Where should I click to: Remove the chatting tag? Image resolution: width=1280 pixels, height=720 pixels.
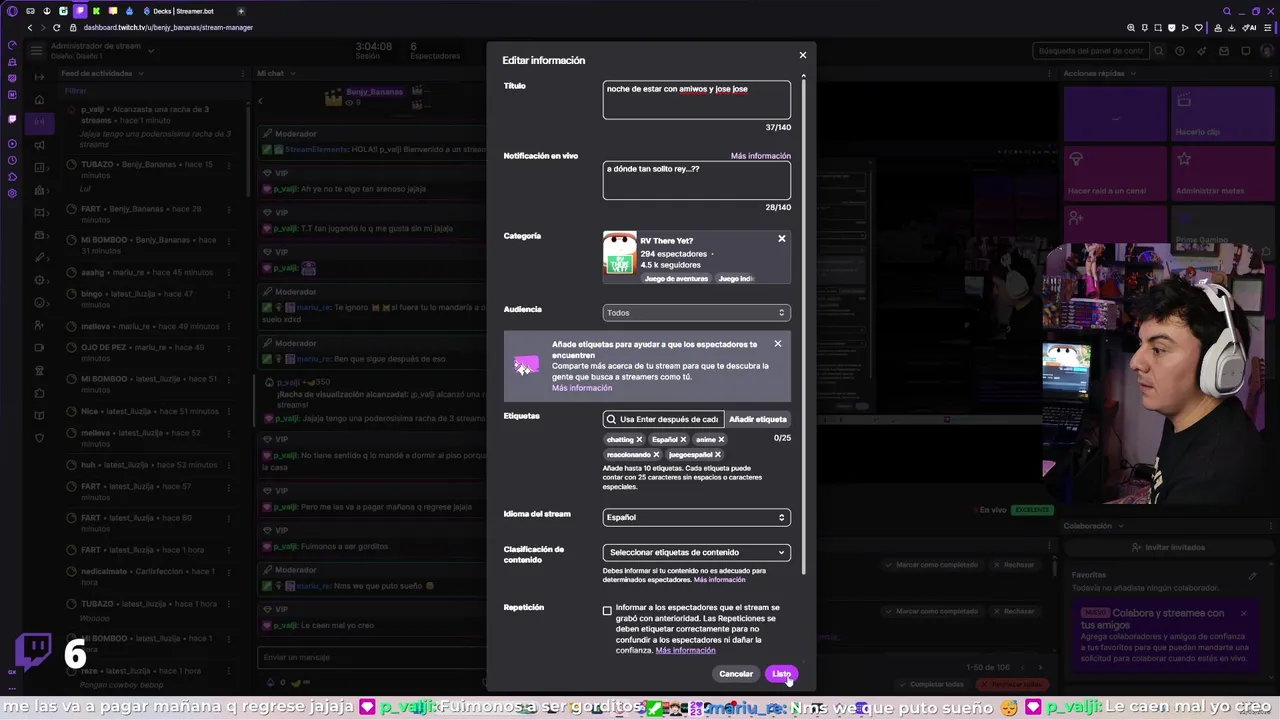point(639,440)
